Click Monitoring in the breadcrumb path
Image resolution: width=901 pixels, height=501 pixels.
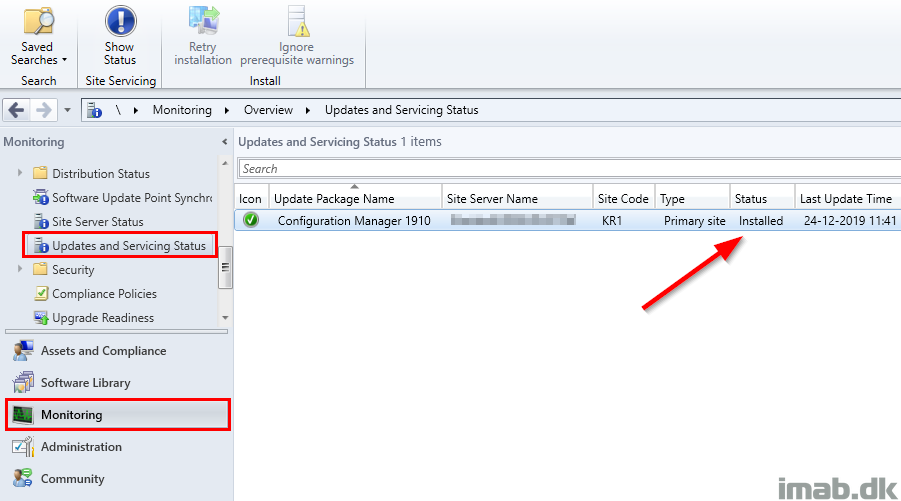click(182, 110)
